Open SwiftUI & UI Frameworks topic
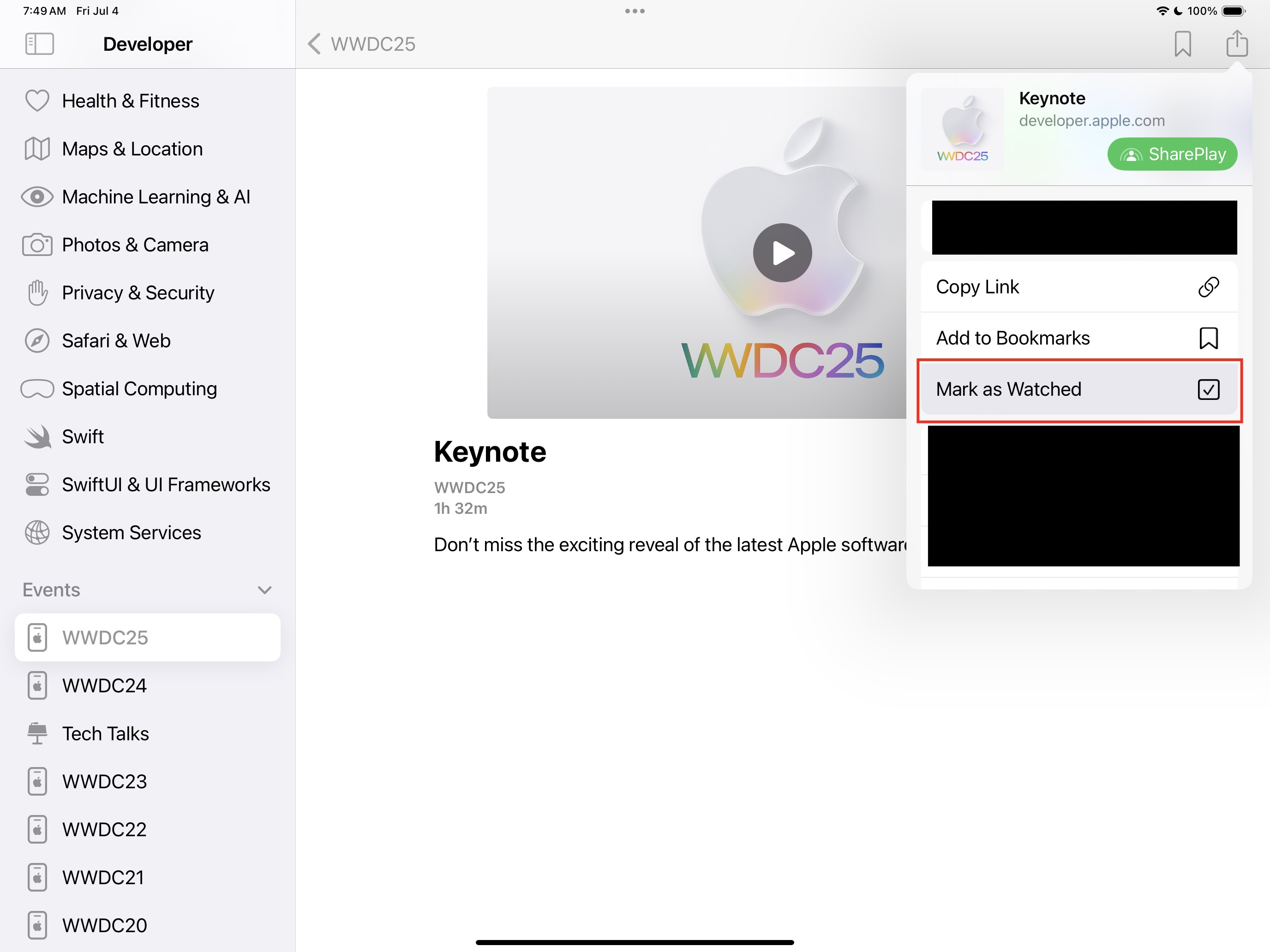Viewport: 1270px width, 952px height. [148, 484]
